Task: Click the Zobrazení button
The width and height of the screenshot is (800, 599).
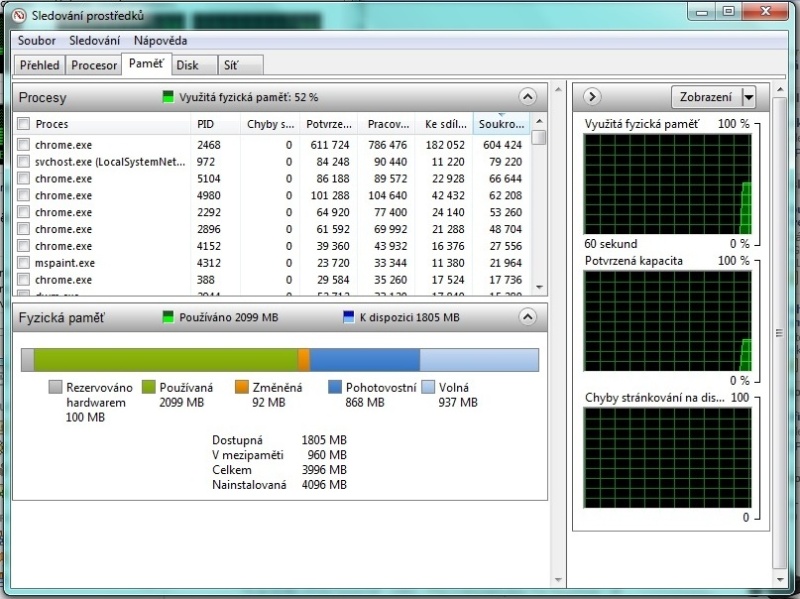Action: [x=706, y=96]
